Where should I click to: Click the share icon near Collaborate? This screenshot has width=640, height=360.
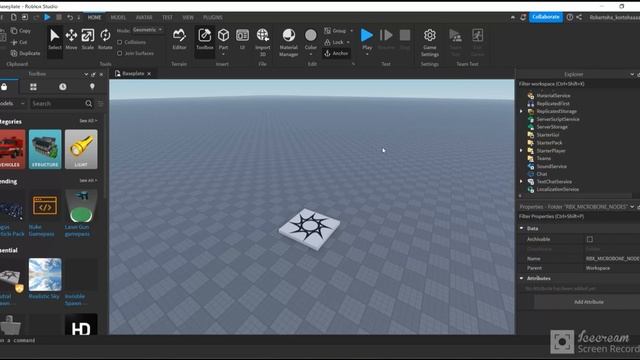click(x=579, y=17)
